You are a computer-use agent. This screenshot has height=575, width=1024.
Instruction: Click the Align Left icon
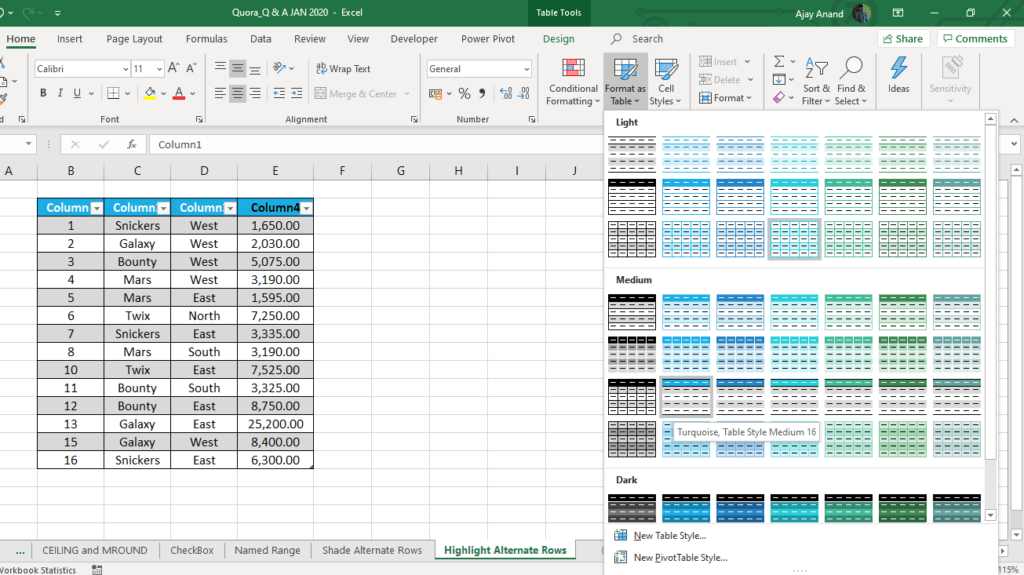click(x=220, y=93)
